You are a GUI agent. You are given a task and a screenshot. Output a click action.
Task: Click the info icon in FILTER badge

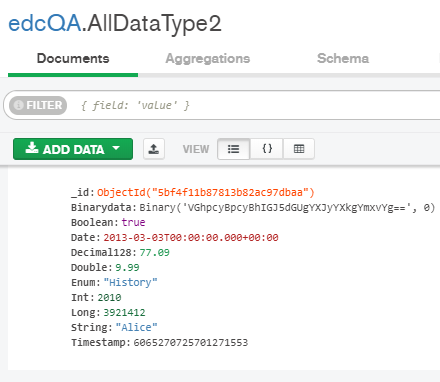point(19,105)
